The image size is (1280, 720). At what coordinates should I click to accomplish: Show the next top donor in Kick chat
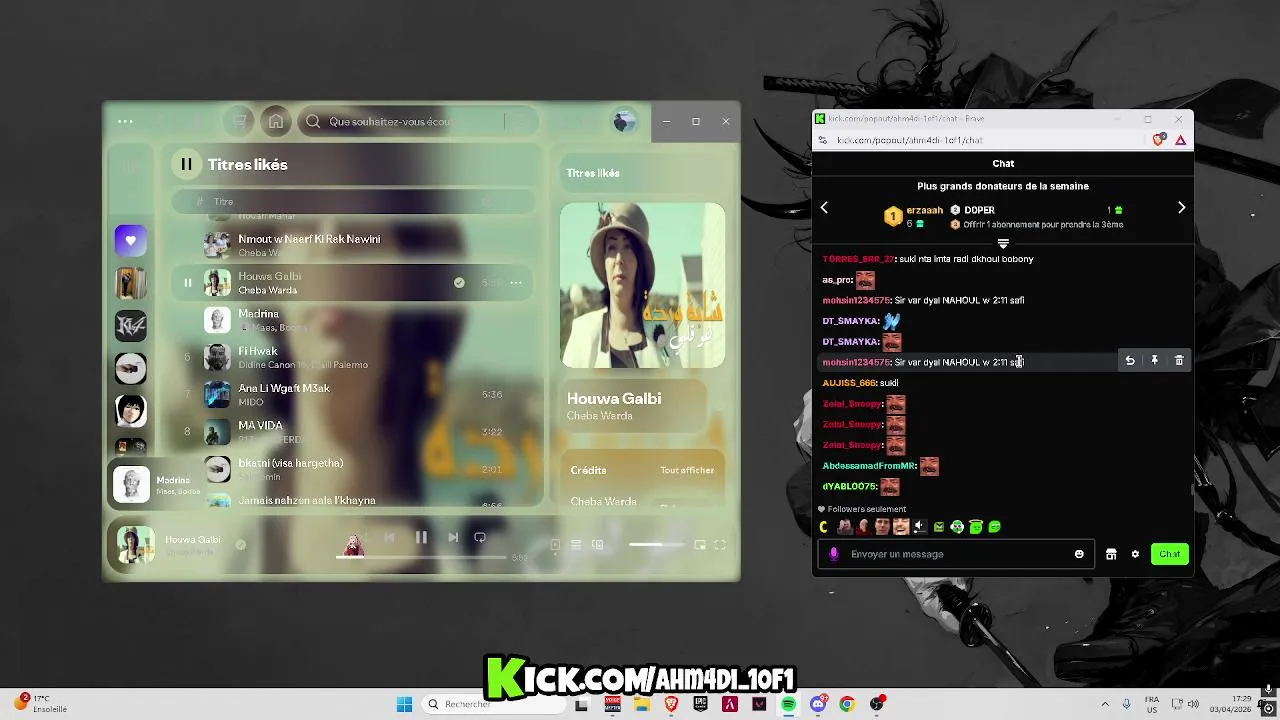1181,208
